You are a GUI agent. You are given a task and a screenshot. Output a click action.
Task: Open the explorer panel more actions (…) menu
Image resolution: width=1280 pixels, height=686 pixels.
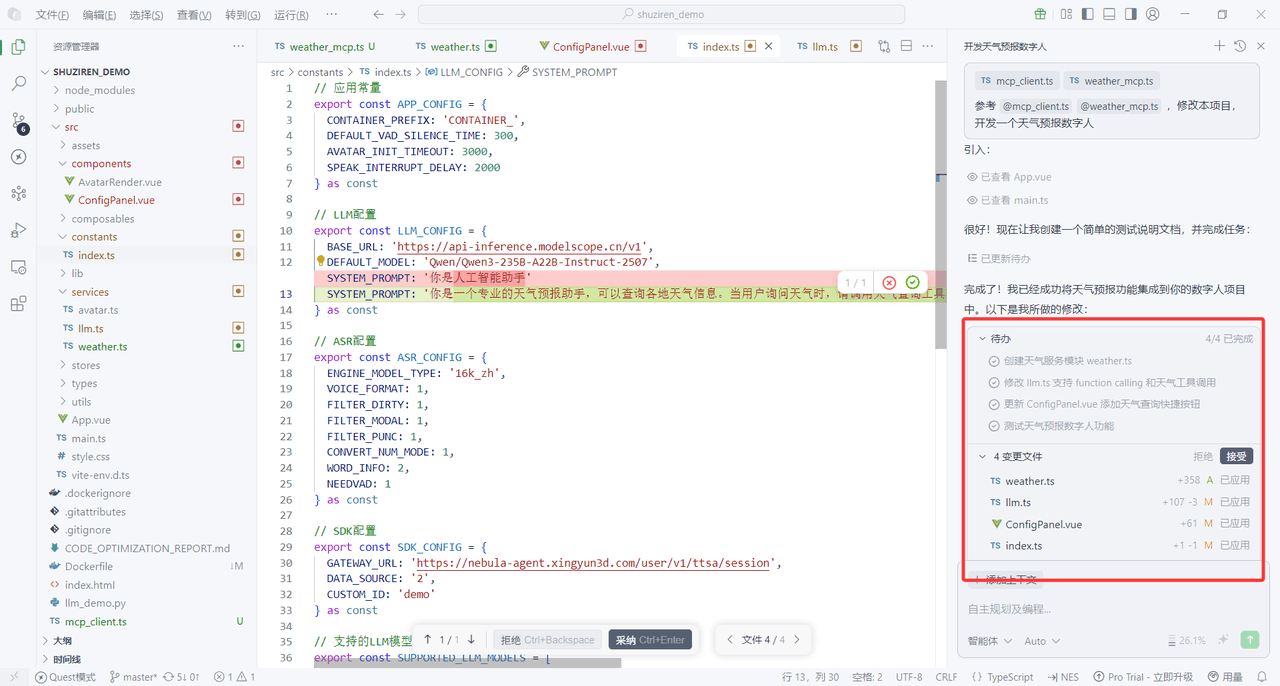238,46
